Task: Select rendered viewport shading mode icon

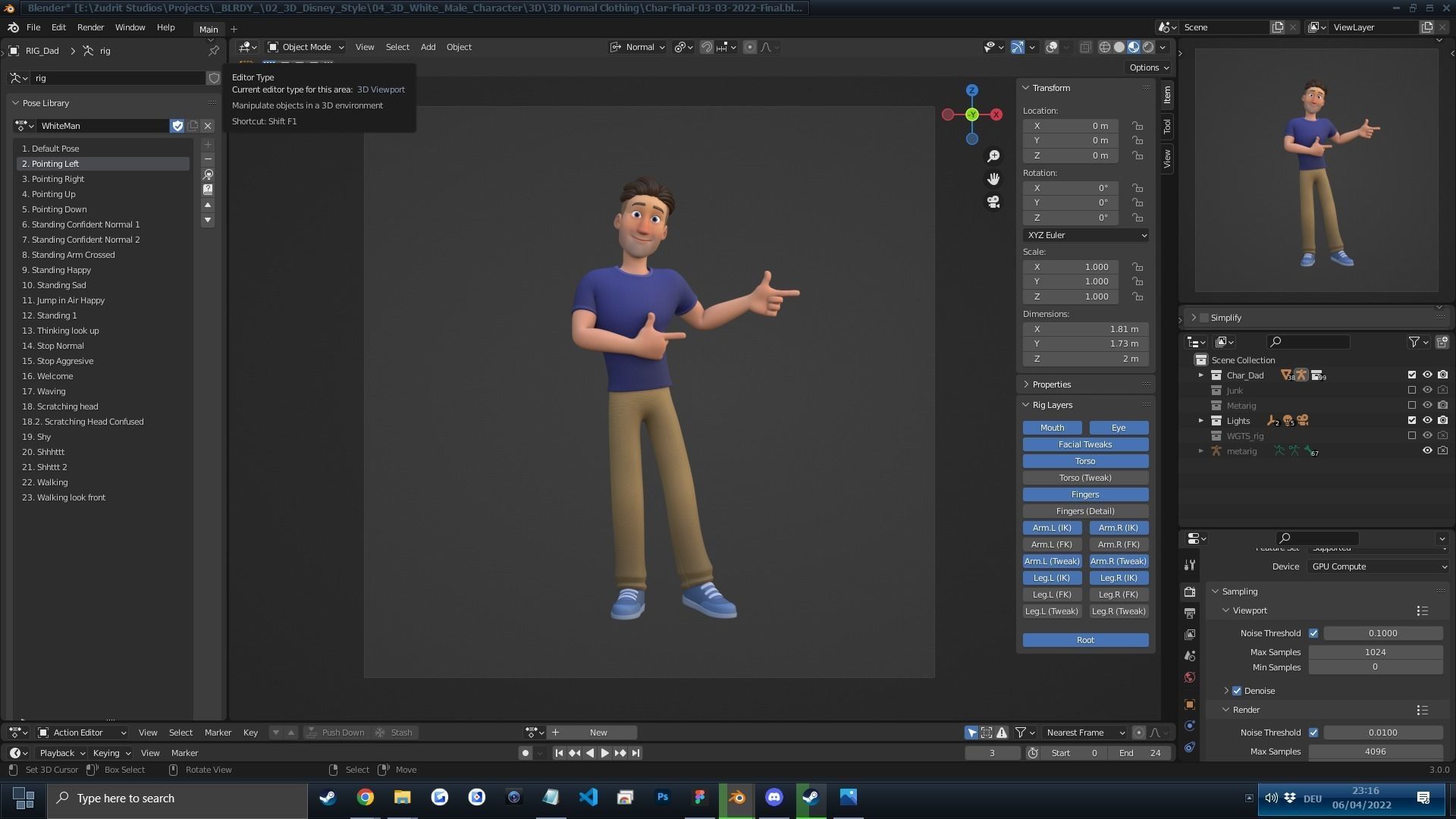Action: click(1148, 47)
